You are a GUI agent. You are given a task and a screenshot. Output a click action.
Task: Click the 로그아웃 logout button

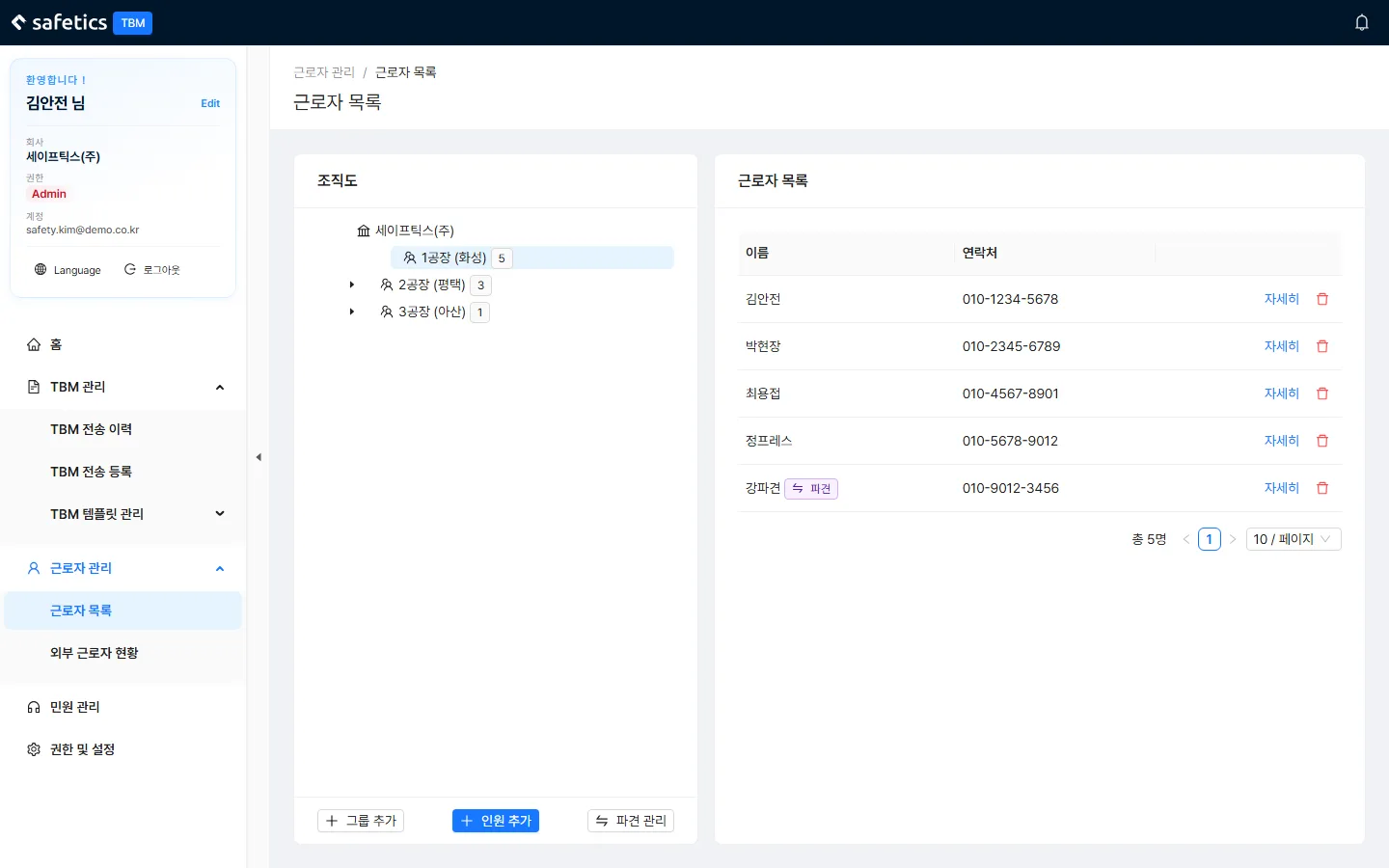pyautogui.click(x=152, y=270)
